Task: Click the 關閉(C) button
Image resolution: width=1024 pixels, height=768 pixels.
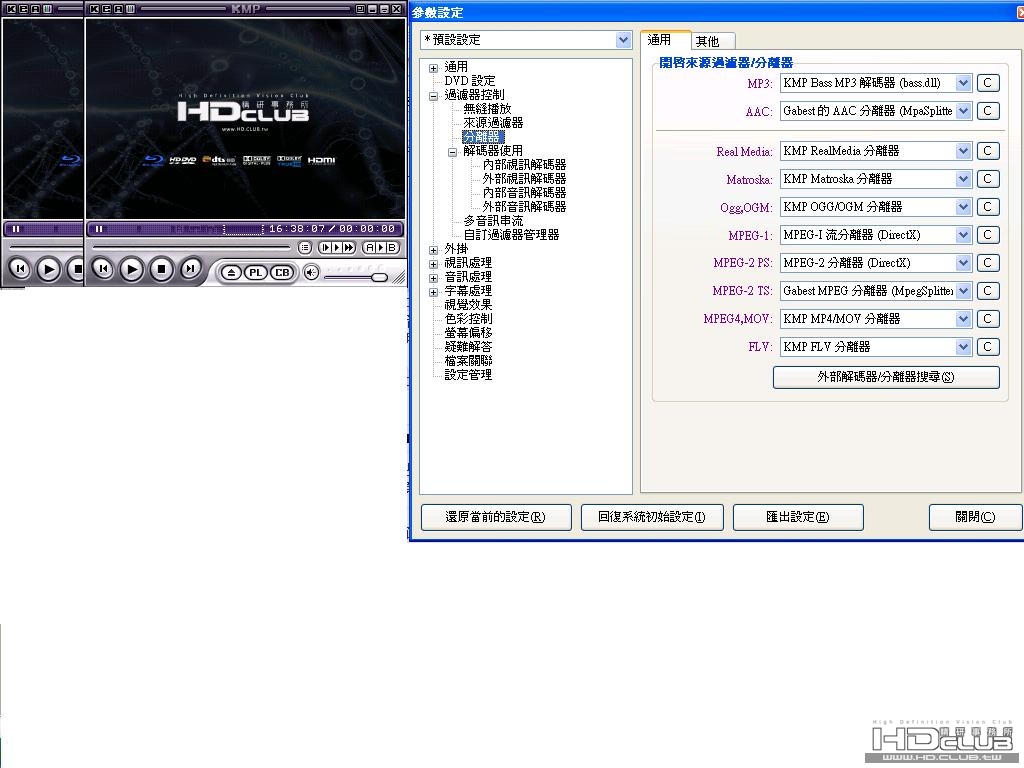Action: 975,517
